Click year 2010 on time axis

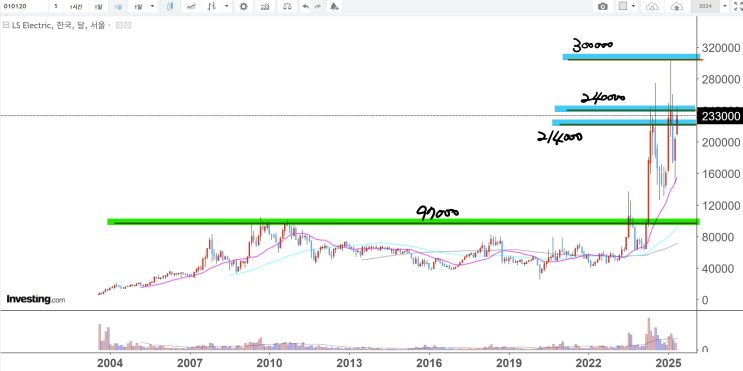tap(269, 362)
